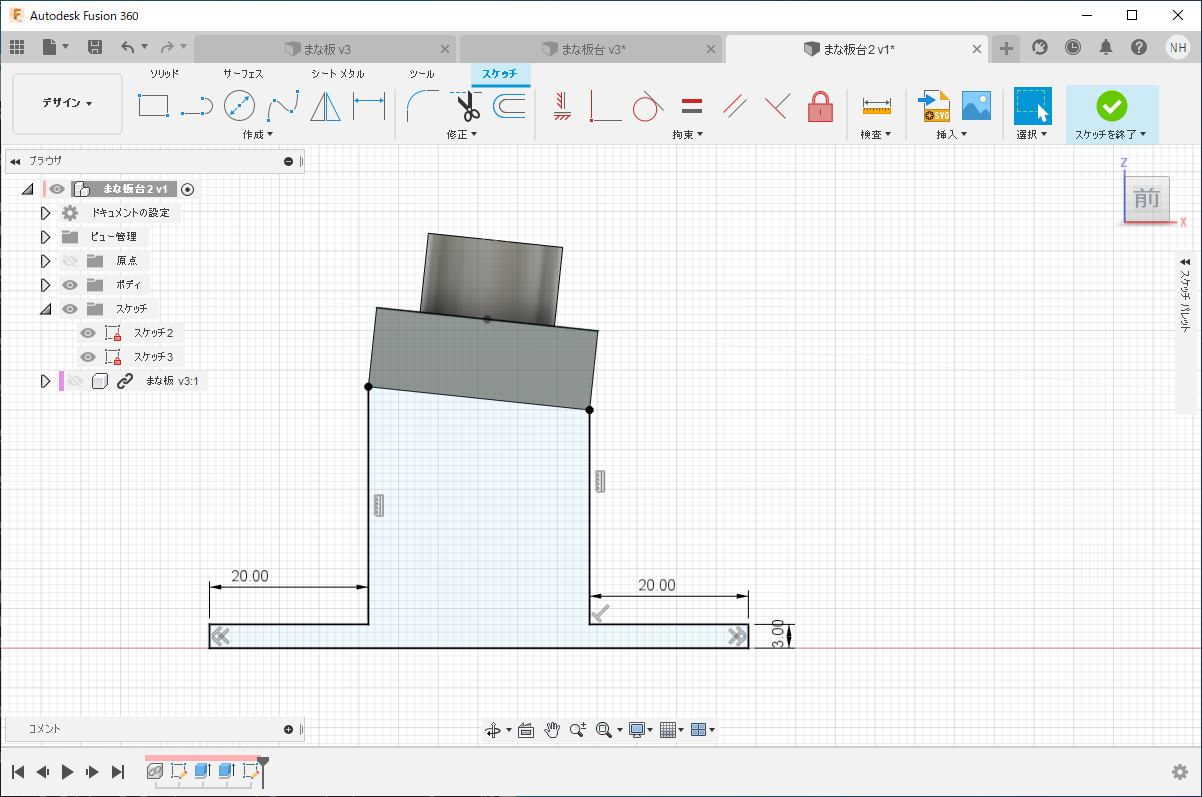
Task: Hide スケッチ2 using its eye icon
Action: click(88, 333)
